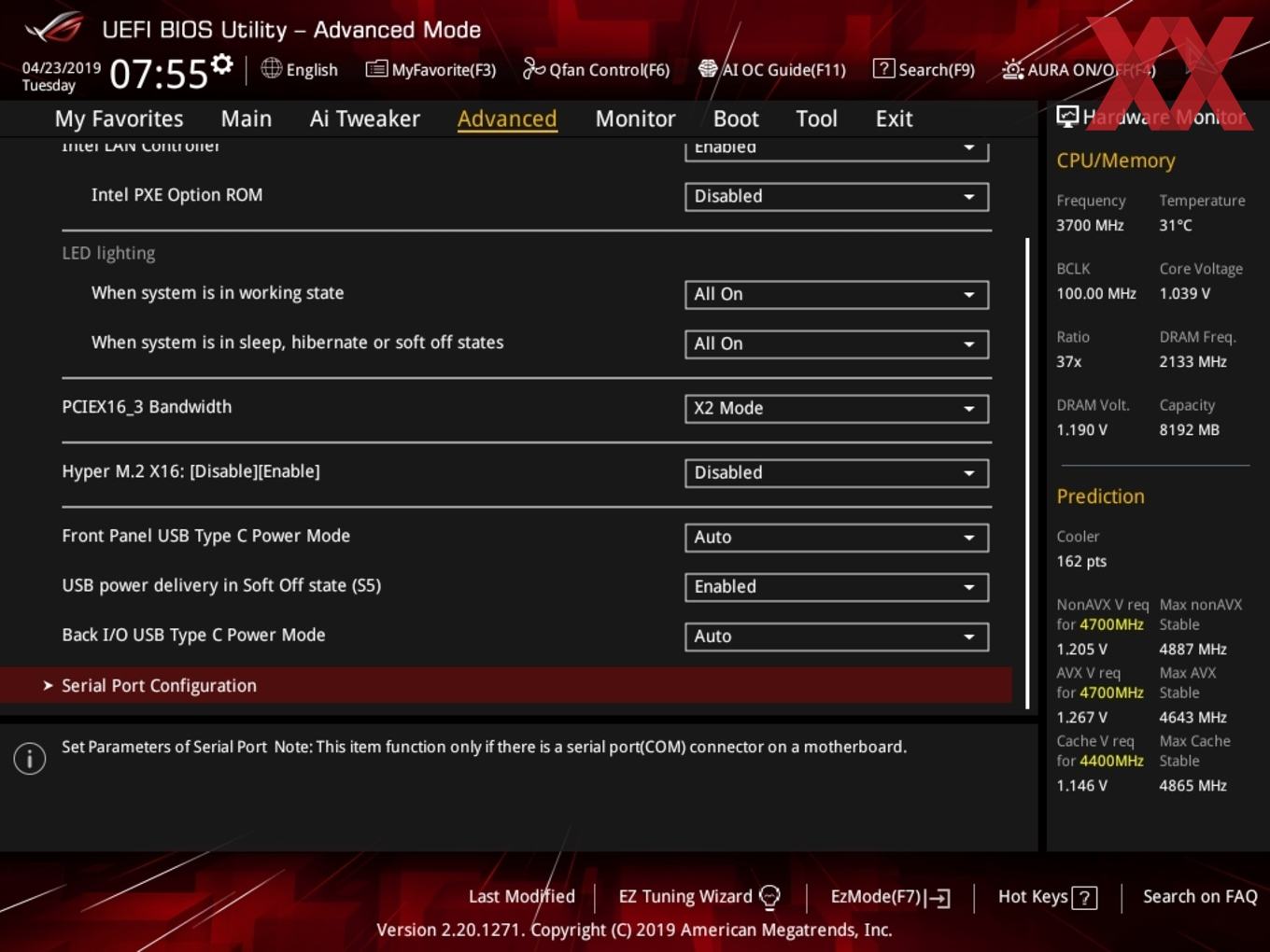
Task: Switch to the Monitor tab
Action: click(x=635, y=119)
